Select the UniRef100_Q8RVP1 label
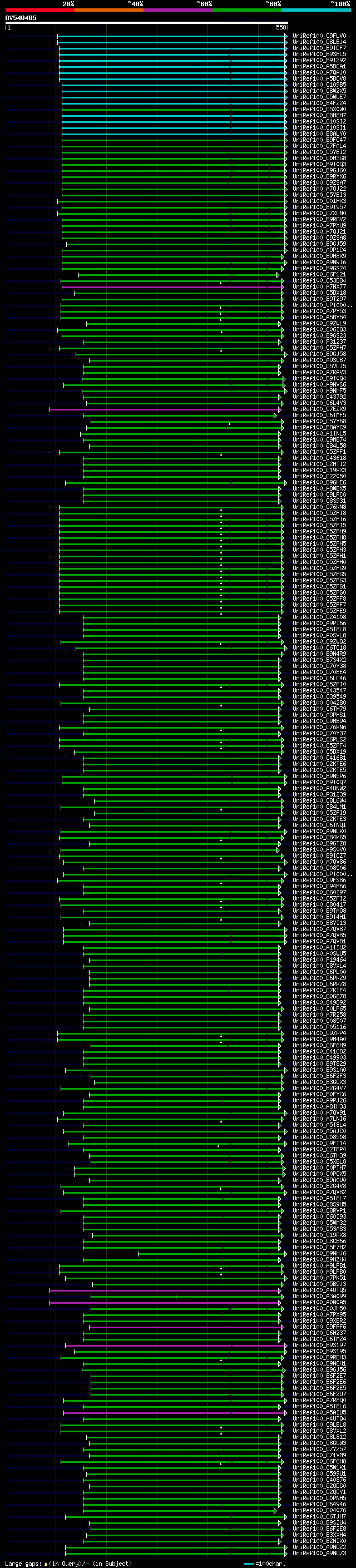356x1568 pixels. coord(319,1211)
